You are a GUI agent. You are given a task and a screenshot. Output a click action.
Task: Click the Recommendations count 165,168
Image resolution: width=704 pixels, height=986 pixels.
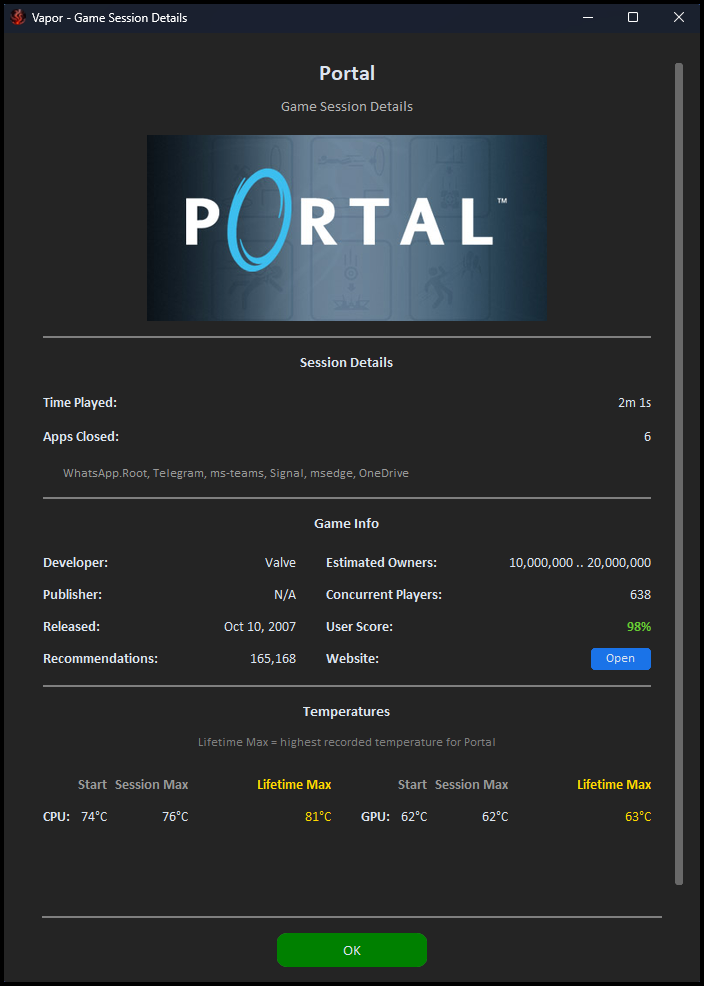[272, 659]
